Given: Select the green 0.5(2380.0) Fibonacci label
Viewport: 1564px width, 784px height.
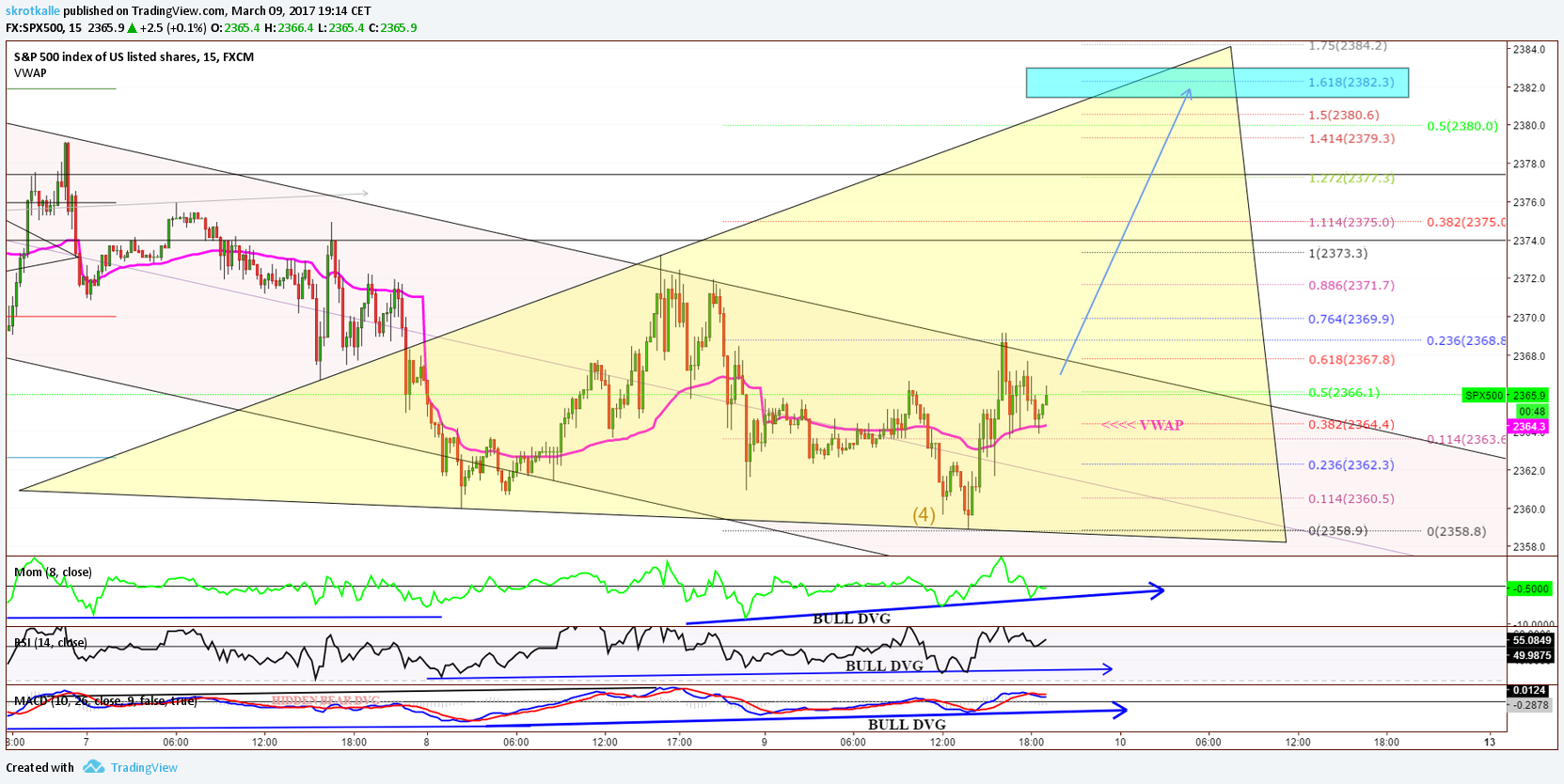Looking at the screenshot, I should [x=1462, y=126].
